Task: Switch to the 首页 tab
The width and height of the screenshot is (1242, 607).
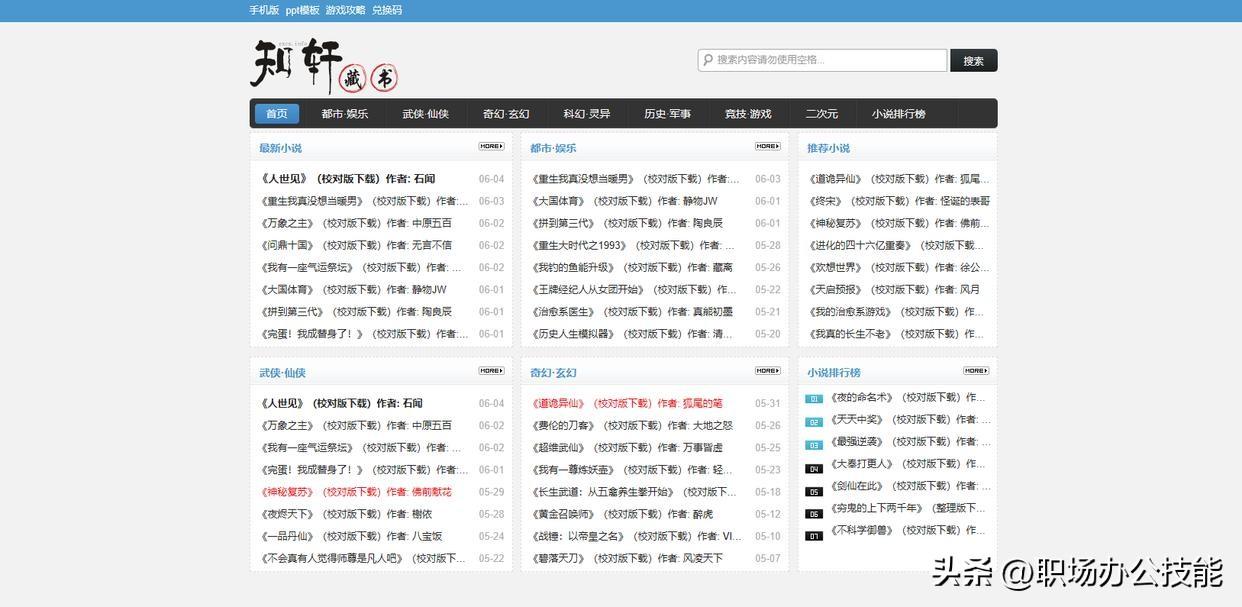Action: (278, 112)
